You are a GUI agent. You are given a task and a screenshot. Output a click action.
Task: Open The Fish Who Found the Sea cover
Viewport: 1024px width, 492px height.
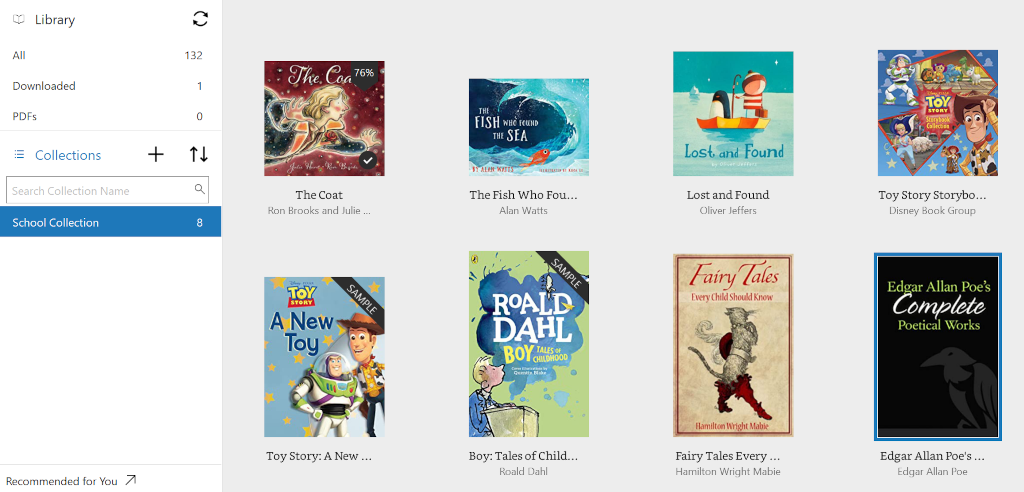click(529, 127)
